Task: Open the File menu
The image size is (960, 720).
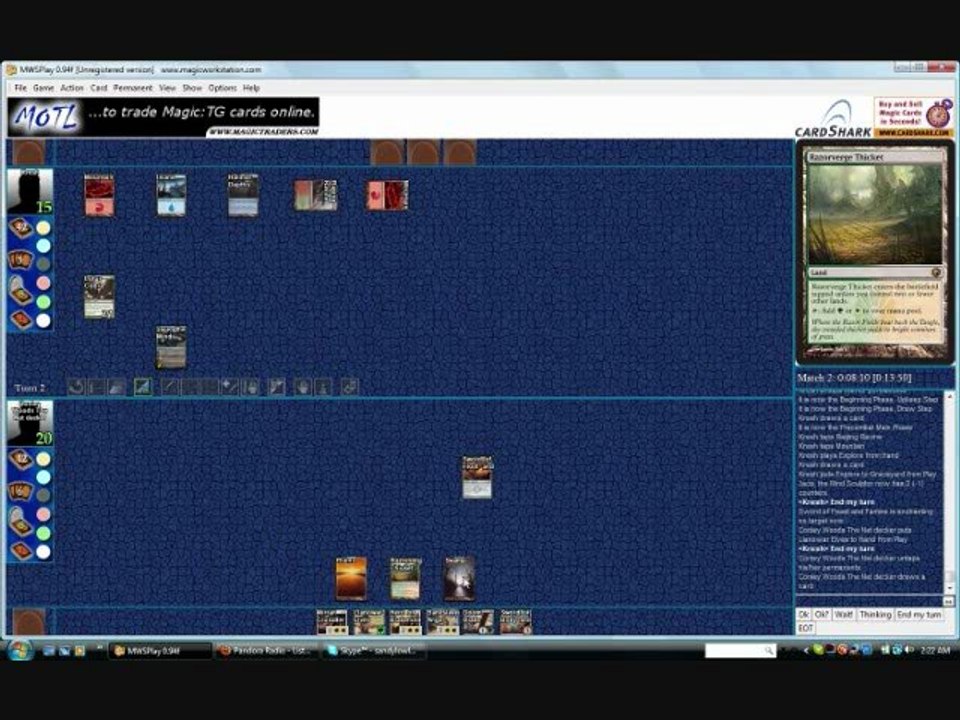Action: pyautogui.click(x=20, y=88)
